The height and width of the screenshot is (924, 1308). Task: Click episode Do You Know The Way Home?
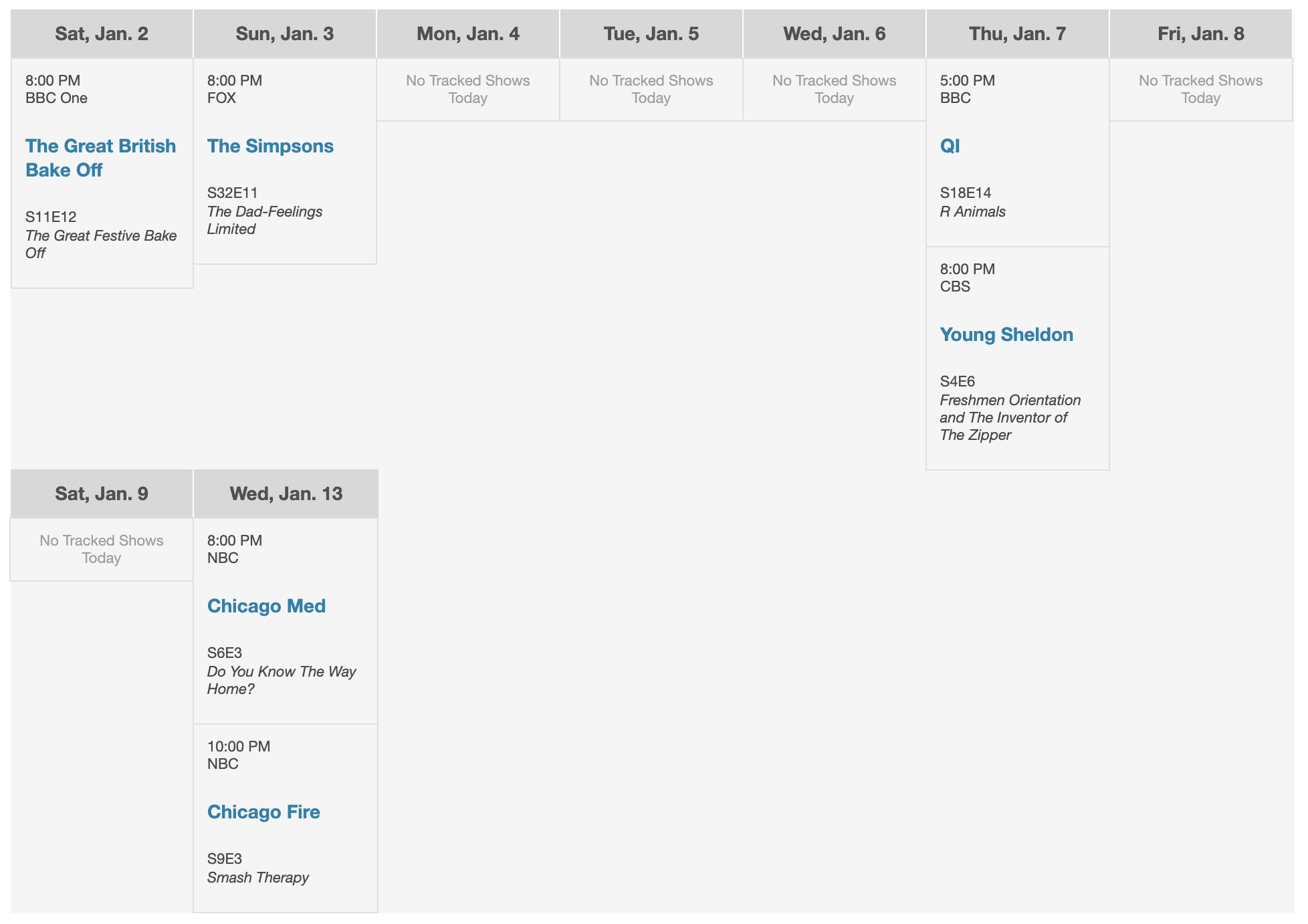281,680
